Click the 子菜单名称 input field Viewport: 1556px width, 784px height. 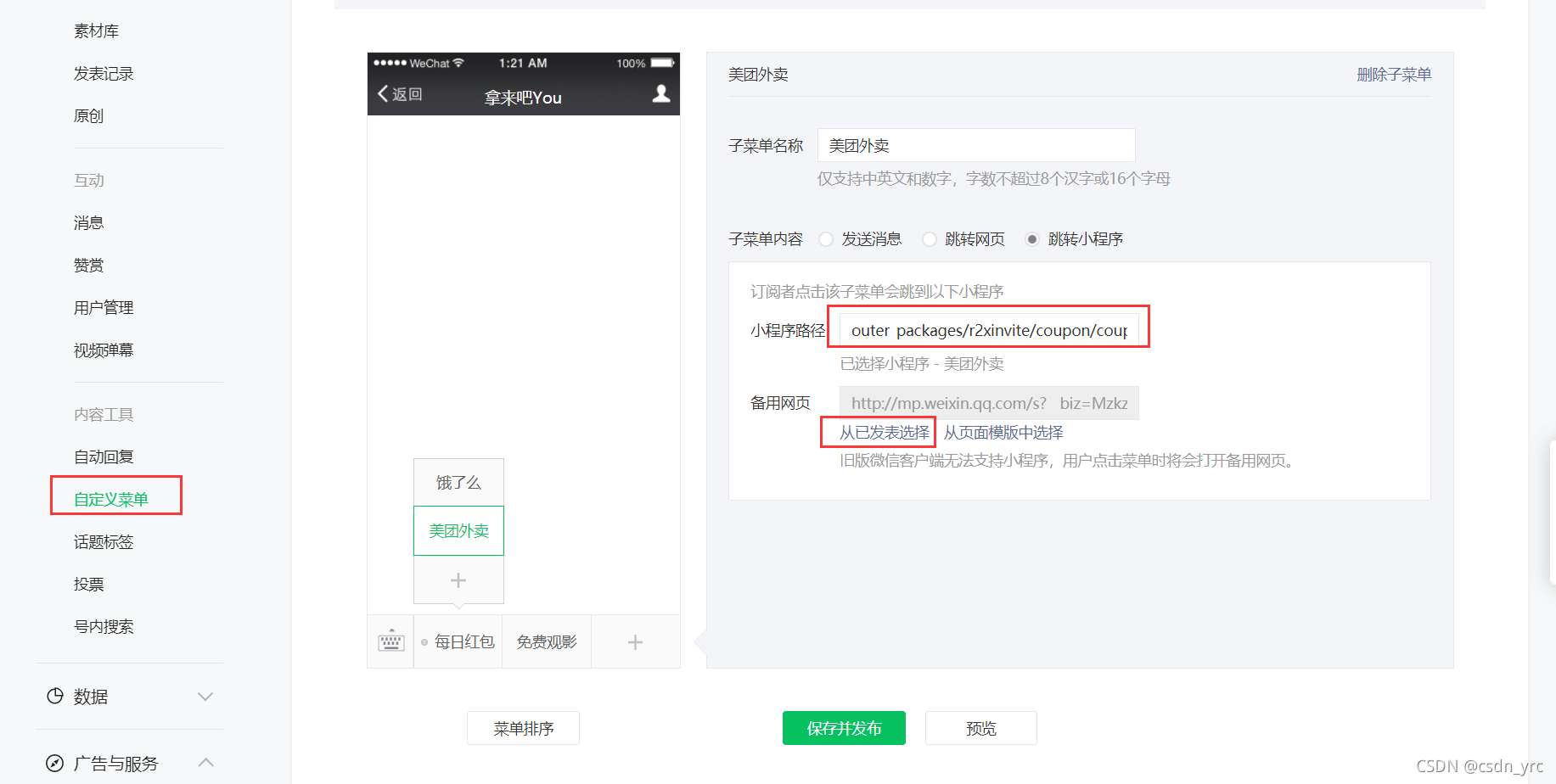coord(976,145)
